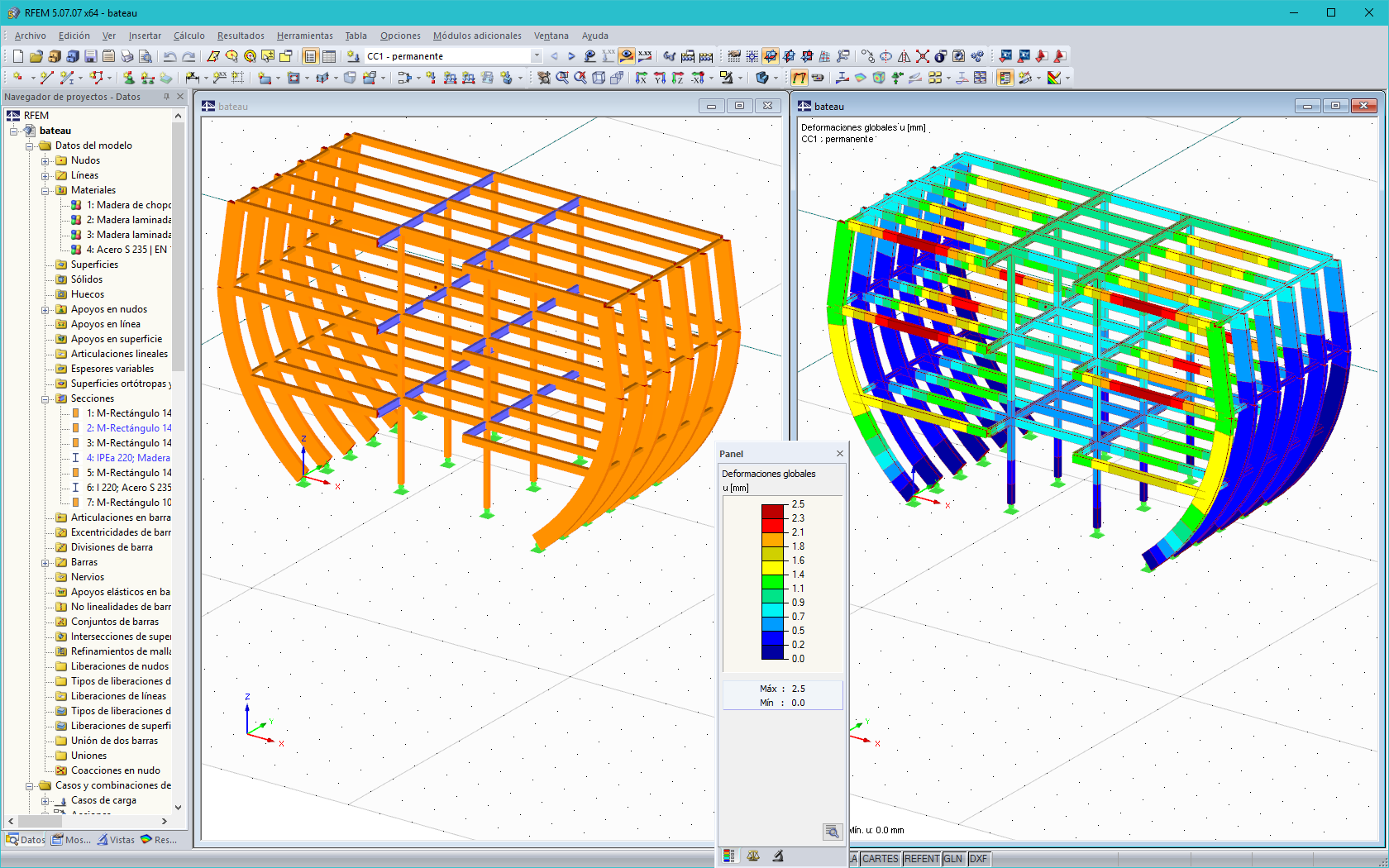Expand the Líneas tree node
The image size is (1389, 868).
point(45,175)
